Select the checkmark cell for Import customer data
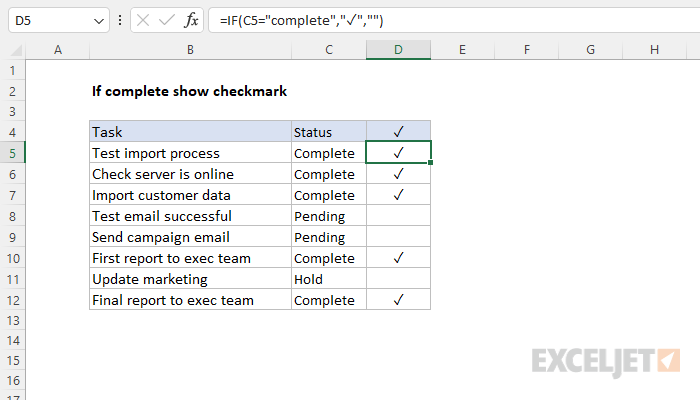The image size is (700, 400). 398,195
